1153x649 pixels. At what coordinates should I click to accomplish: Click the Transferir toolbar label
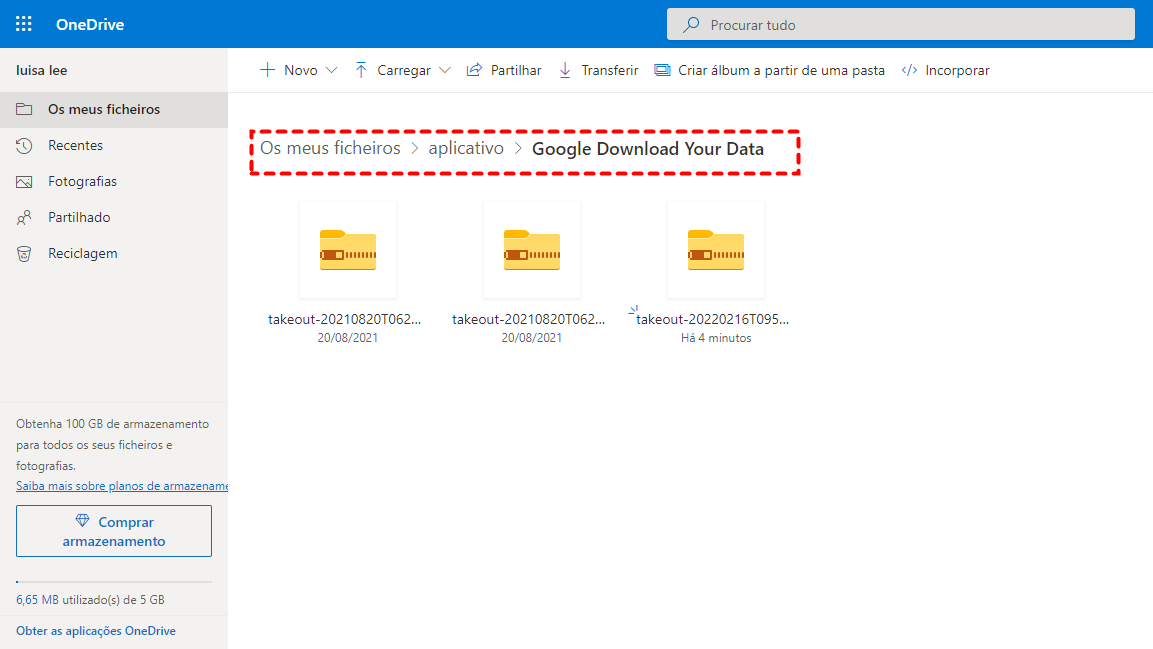610,71
